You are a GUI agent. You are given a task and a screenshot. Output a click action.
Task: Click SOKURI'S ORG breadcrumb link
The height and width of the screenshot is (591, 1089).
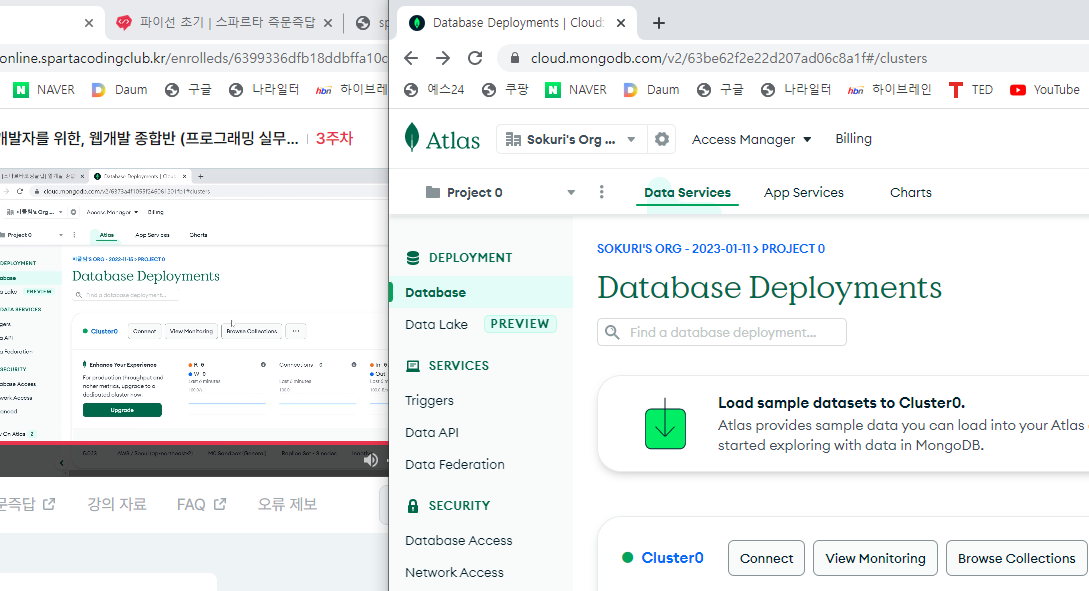674,249
